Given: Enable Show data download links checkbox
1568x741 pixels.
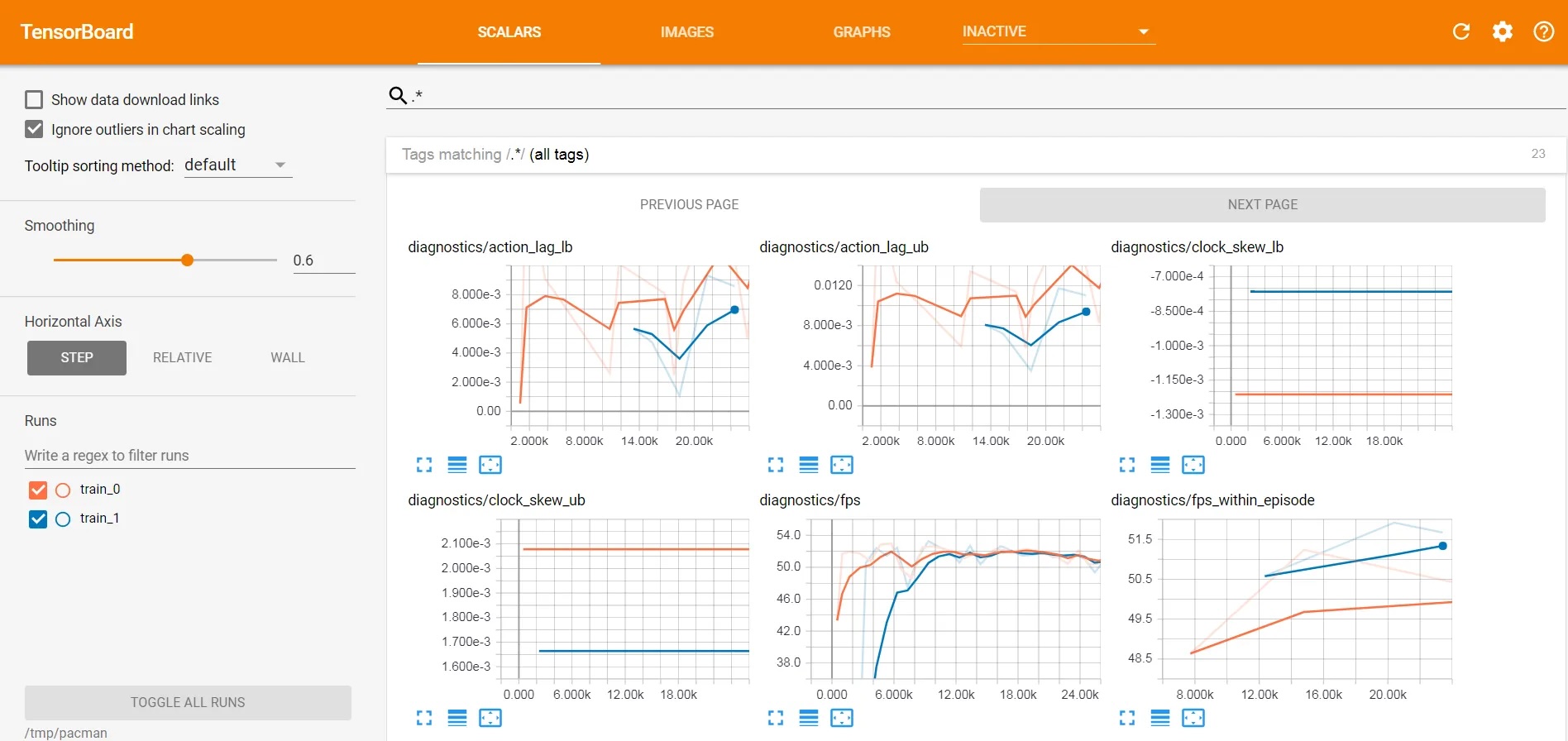Looking at the screenshot, I should (34, 100).
